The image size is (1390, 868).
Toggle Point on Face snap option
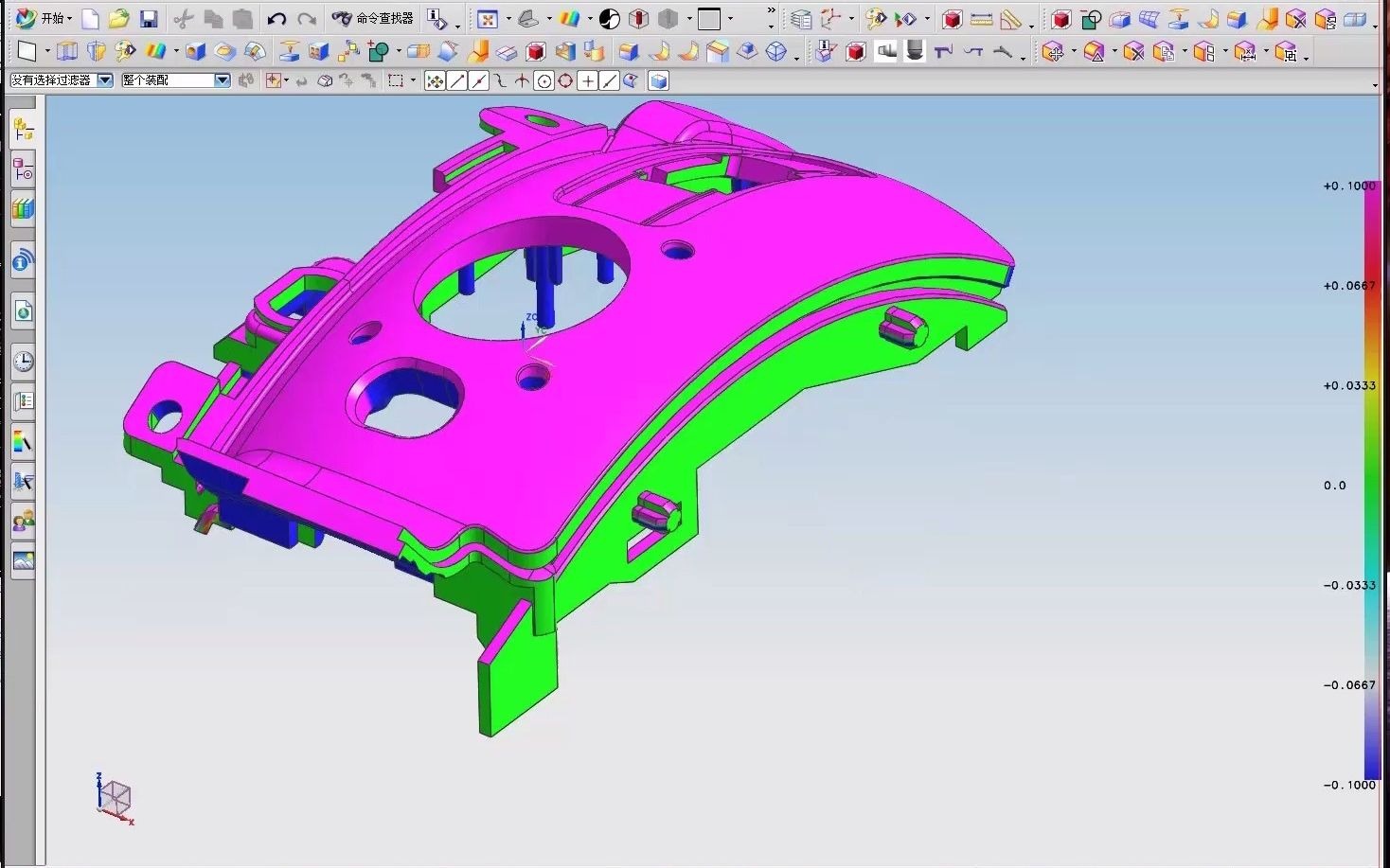click(x=631, y=81)
